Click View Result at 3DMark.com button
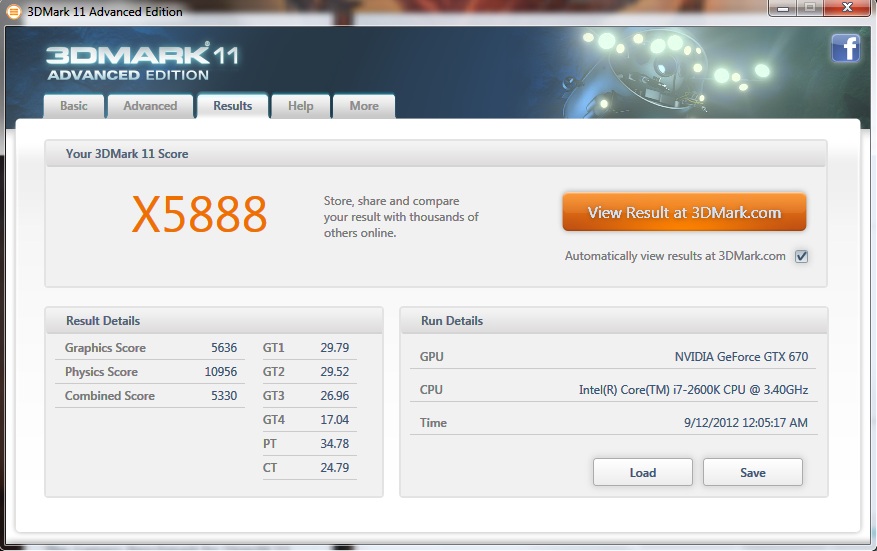This screenshot has width=877, height=551. point(684,213)
